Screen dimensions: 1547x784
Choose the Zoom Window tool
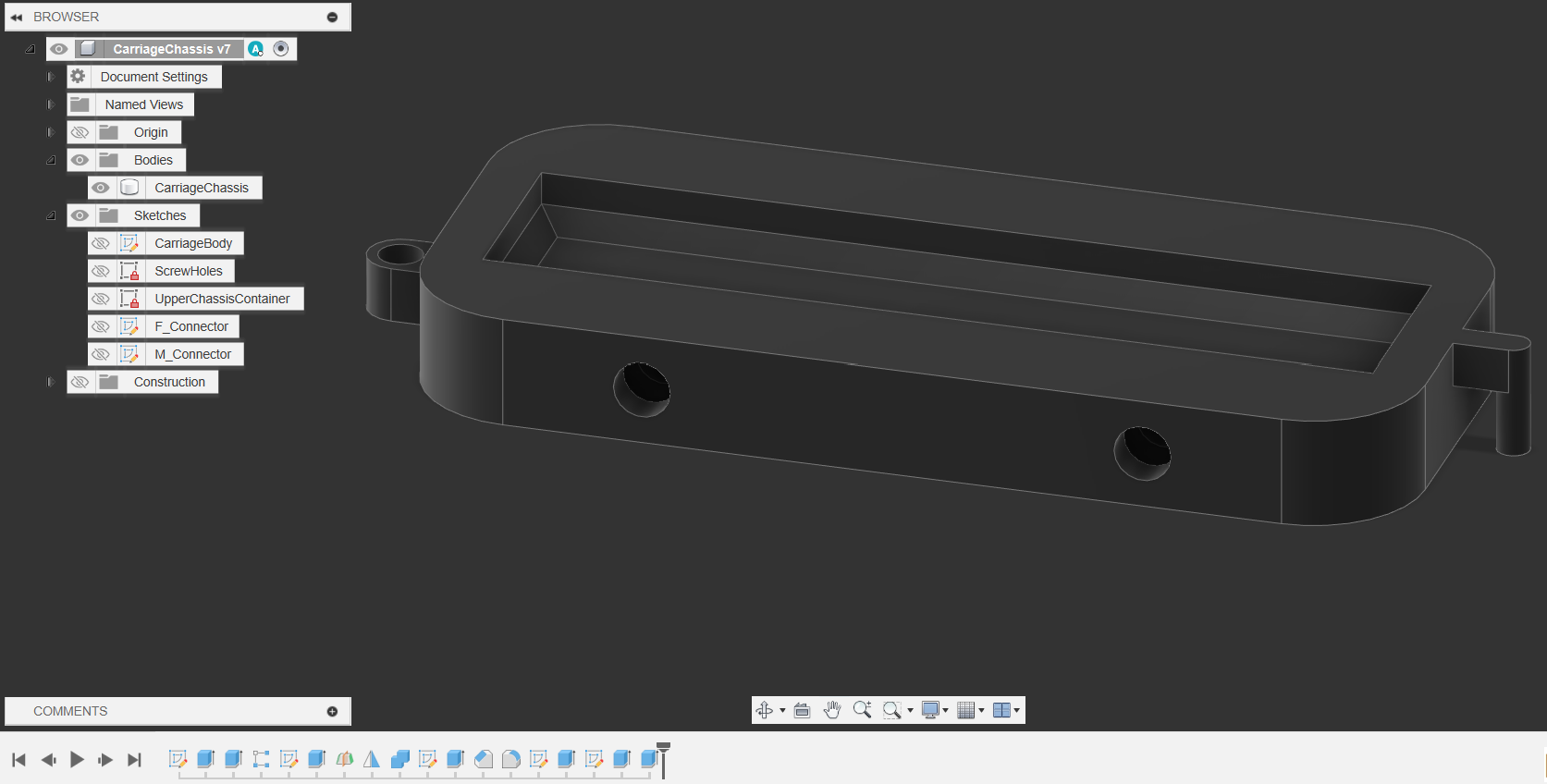click(891, 710)
